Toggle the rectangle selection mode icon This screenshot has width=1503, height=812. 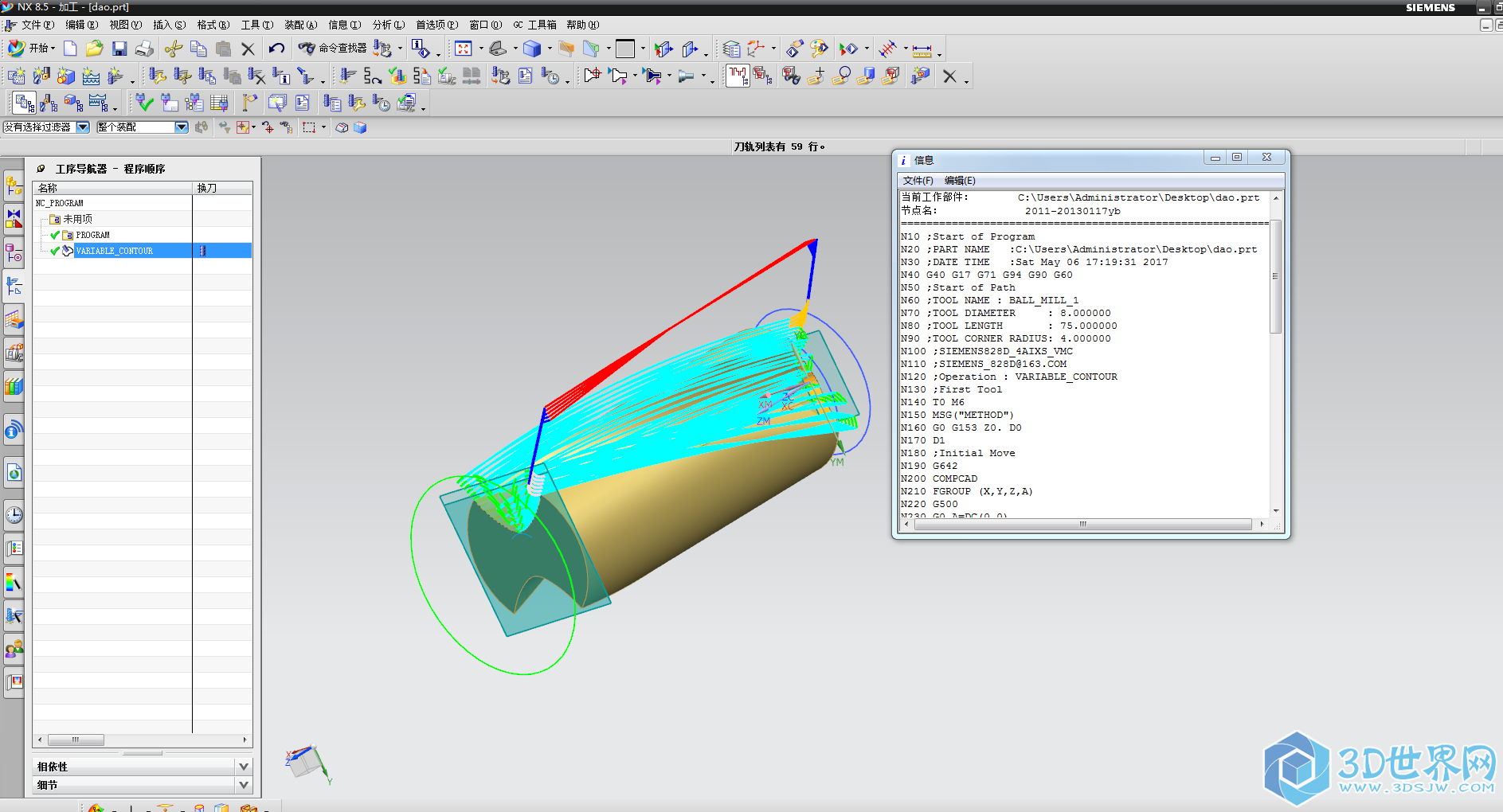(309, 127)
